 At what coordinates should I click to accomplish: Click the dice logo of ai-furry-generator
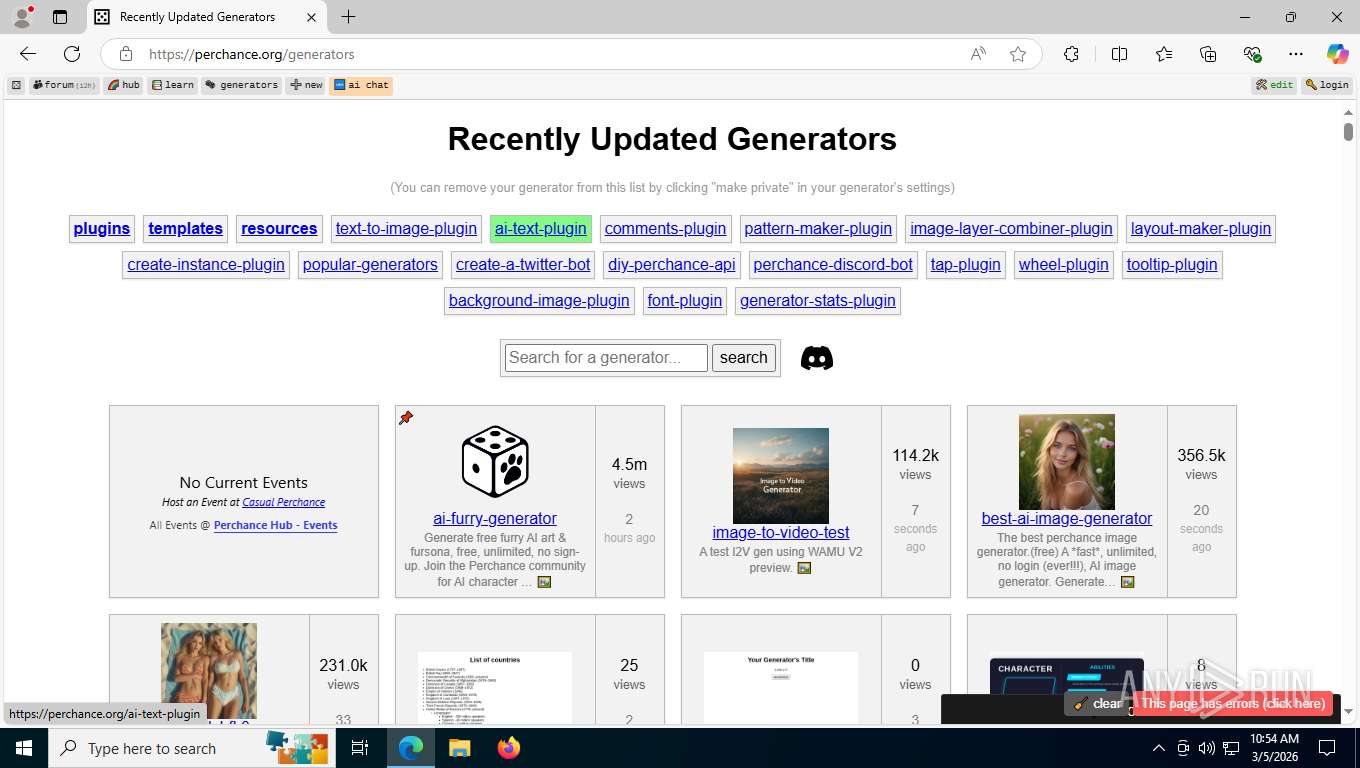495,461
